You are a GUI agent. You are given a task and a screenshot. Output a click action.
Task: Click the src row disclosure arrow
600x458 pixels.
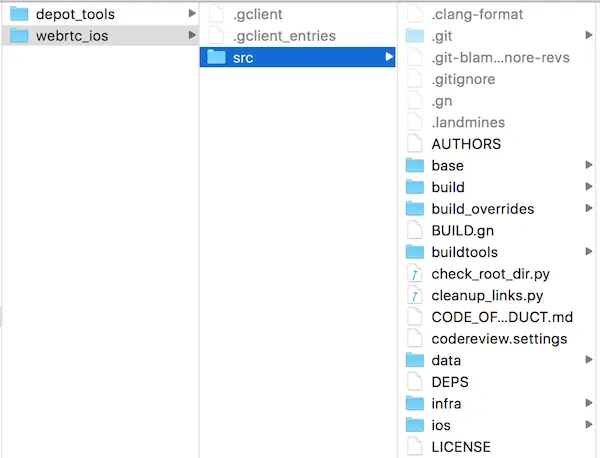[389, 57]
